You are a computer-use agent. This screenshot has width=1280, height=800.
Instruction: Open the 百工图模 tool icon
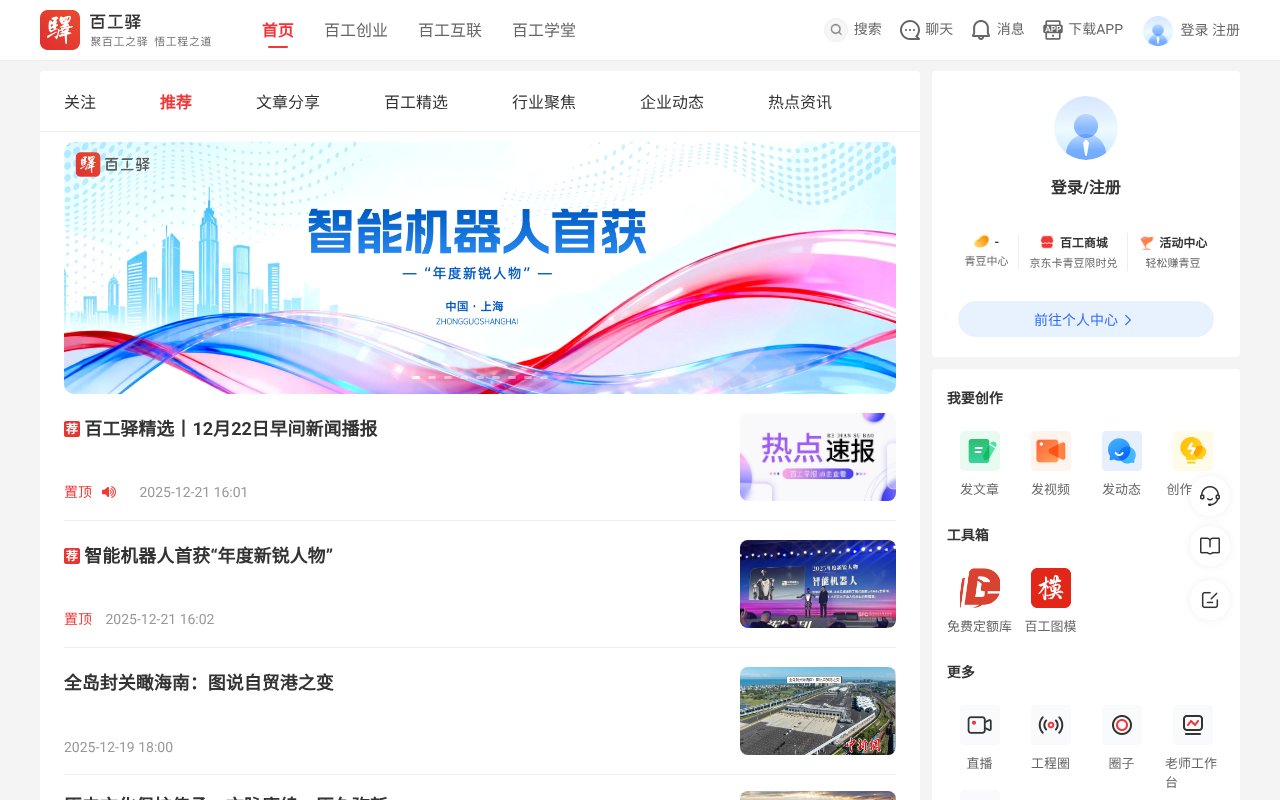1051,588
